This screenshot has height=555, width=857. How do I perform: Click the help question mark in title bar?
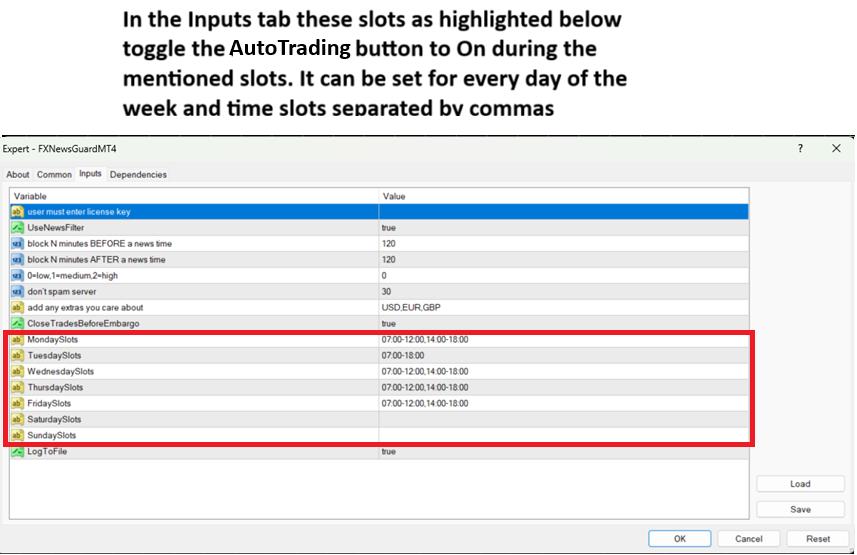[800, 148]
